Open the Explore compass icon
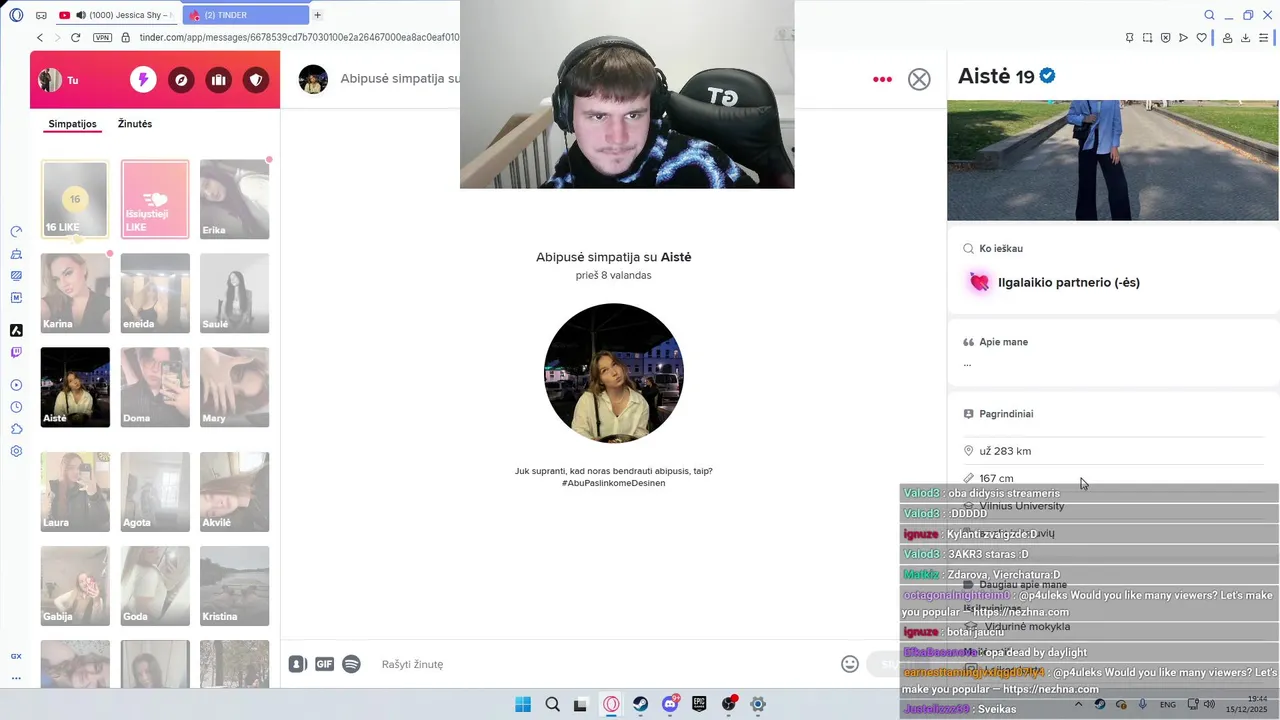This screenshot has height=720, width=1280. coord(181,80)
